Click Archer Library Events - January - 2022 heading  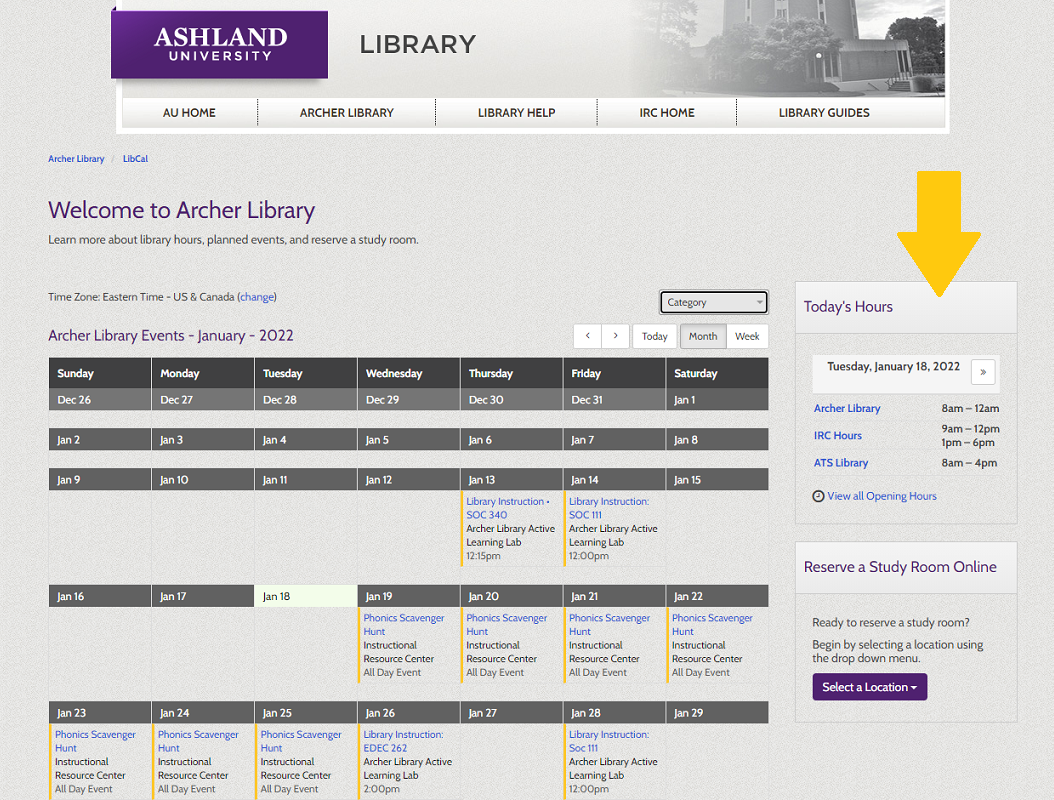[x=171, y=335]
